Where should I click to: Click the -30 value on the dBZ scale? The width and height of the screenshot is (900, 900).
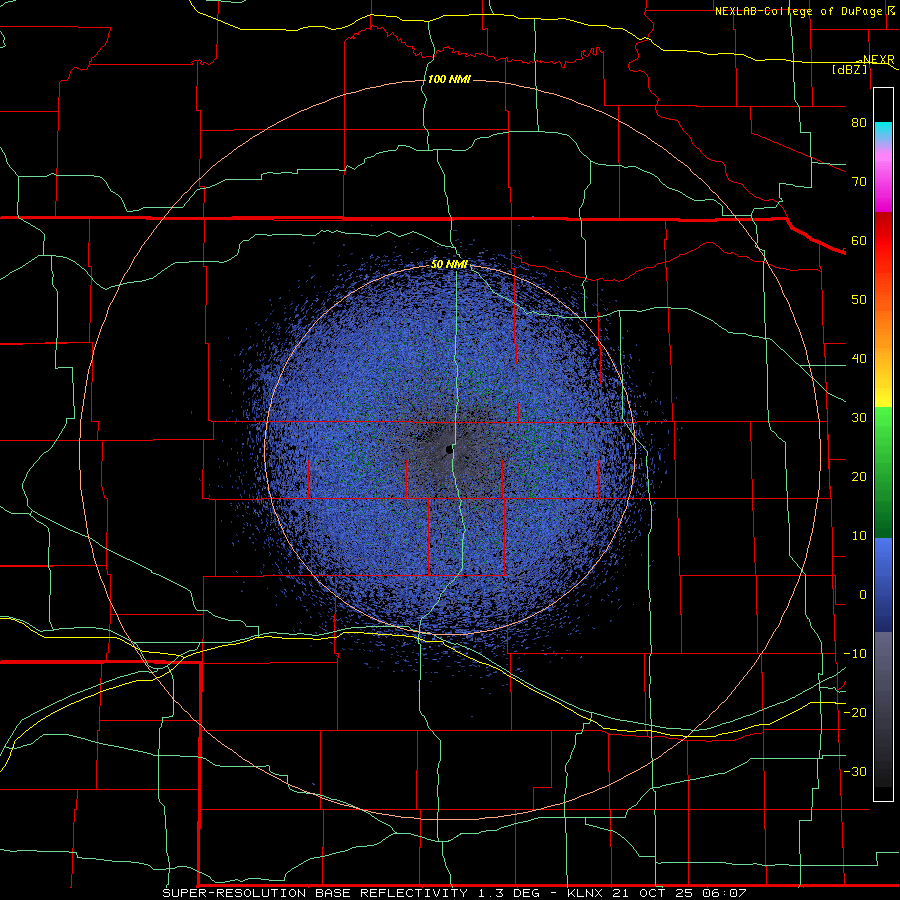pos(855,772)
